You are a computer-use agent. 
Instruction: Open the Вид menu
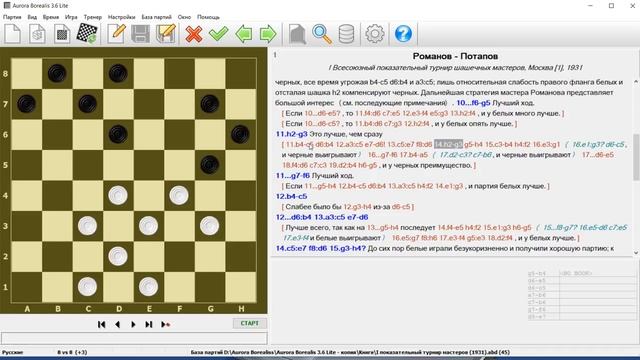click(32, 17)
